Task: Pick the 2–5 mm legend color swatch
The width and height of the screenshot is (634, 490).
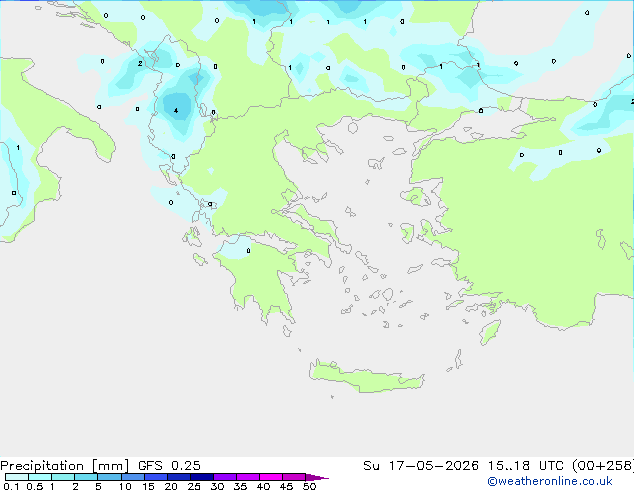Action: (x=86, y=477)
